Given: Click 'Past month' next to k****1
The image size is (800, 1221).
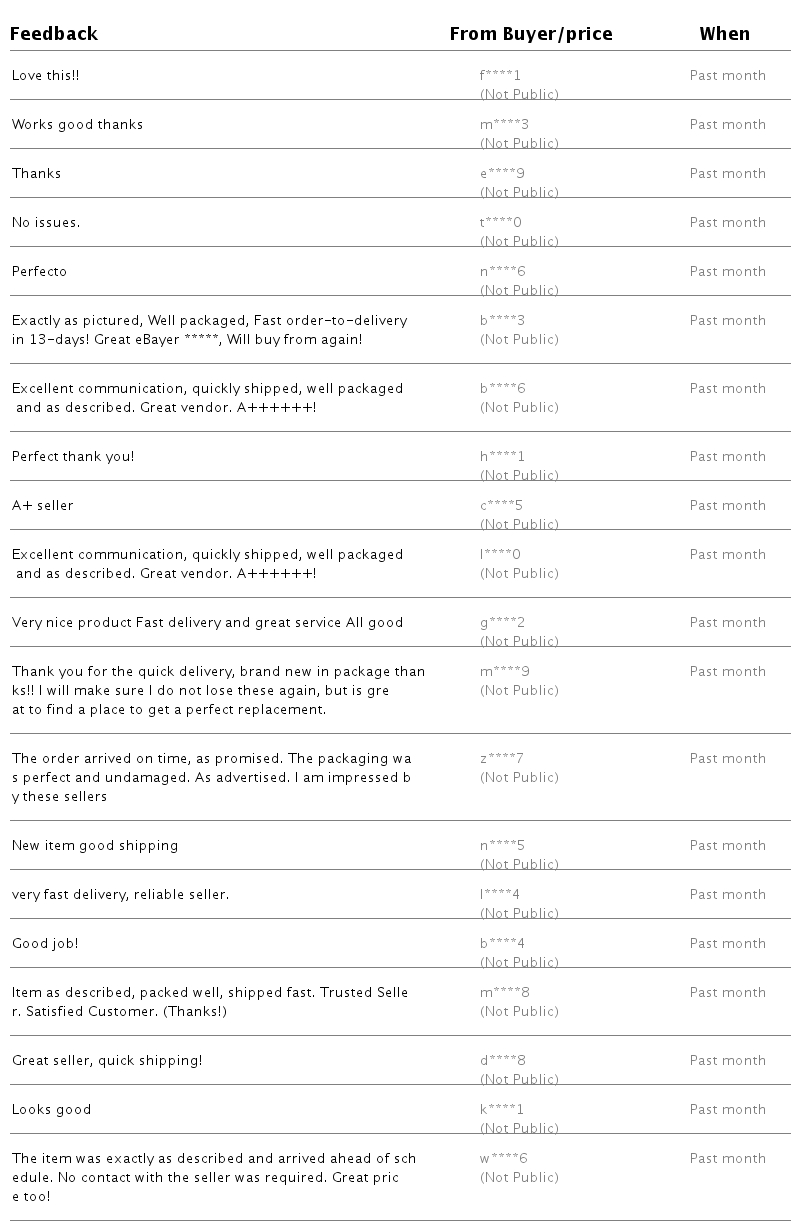Looking at the screenshot, I should tap(727, 1109).
